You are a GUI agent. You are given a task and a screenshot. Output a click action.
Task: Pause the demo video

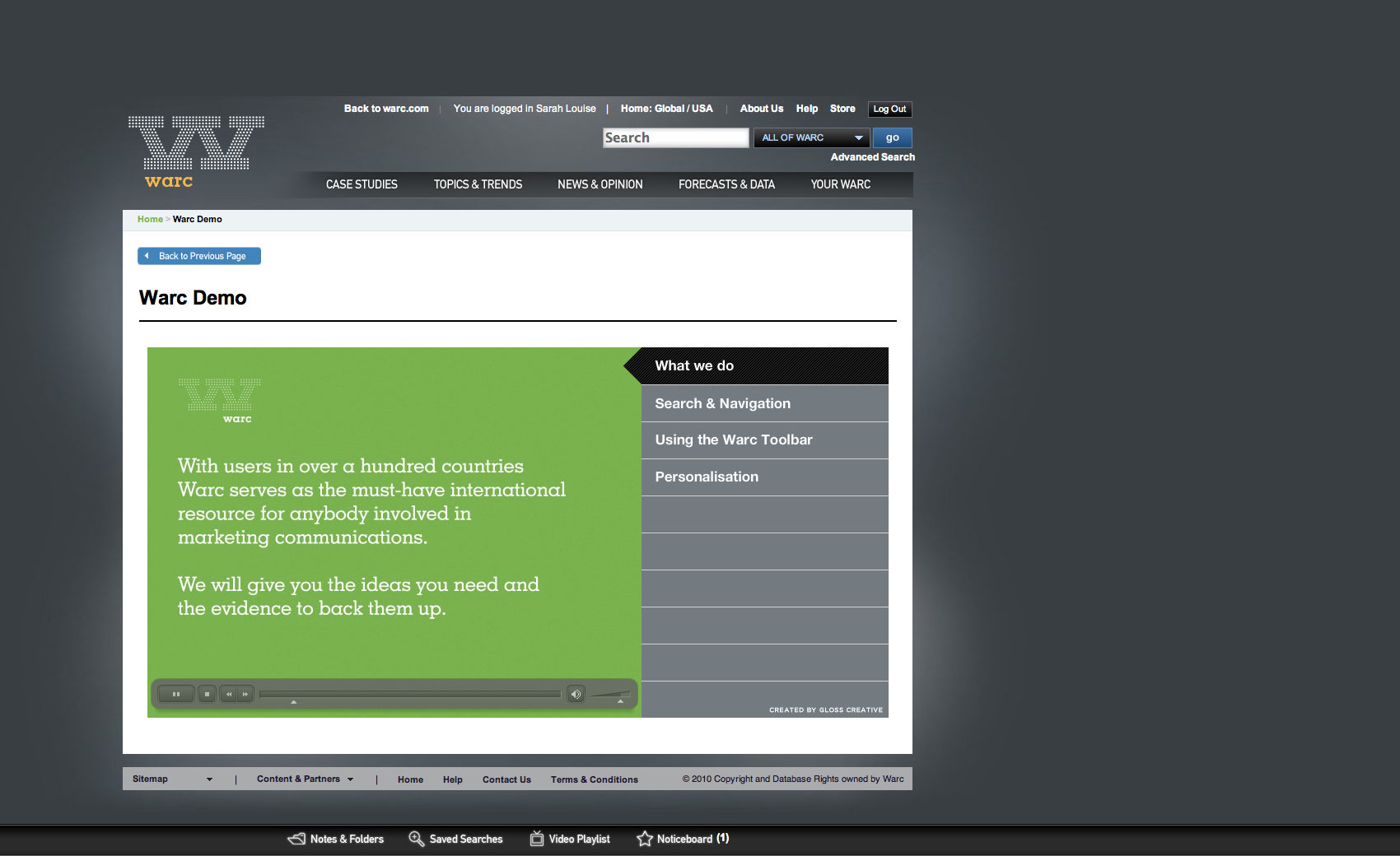pos(176,694)
